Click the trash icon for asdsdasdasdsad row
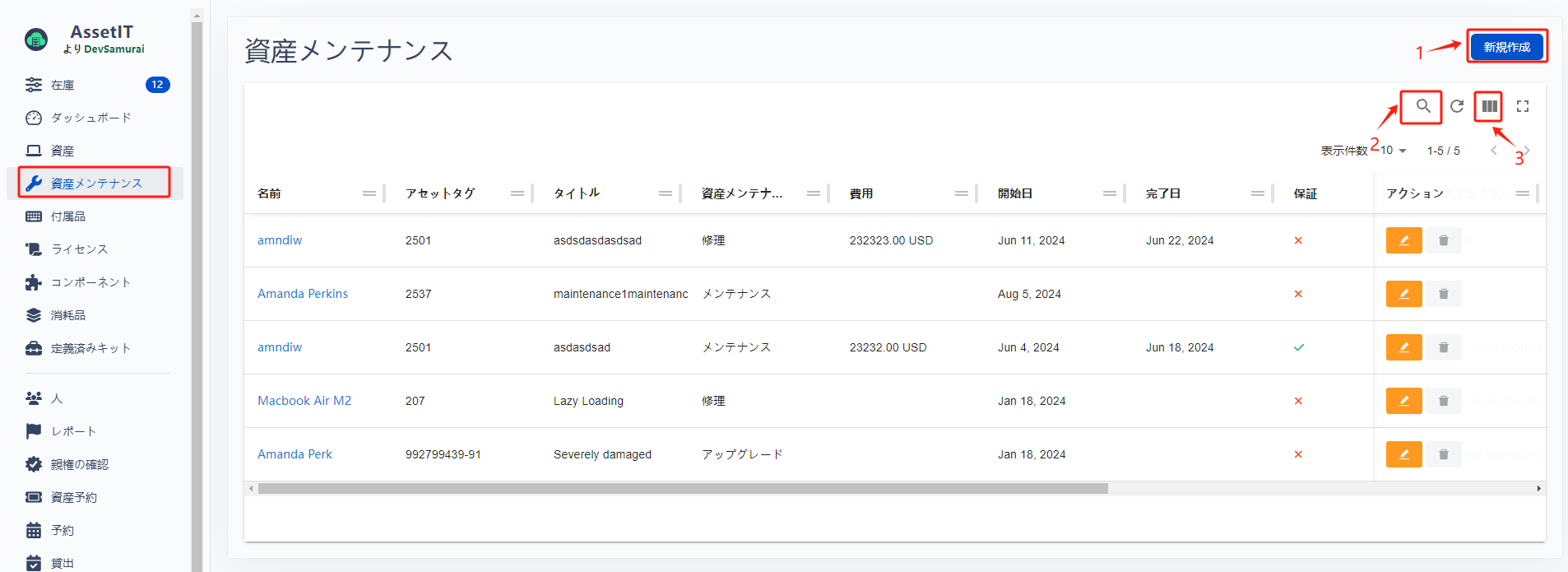Viewport: 1568px width, 572px height. pyautogui.click(x=1443, y=240)
